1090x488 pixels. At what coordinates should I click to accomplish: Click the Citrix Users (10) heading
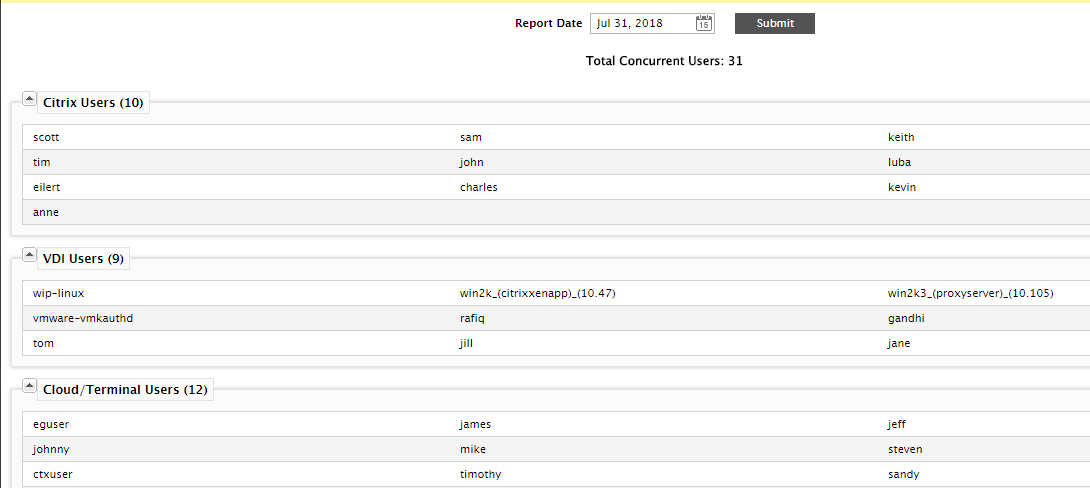tap(93, 103)
